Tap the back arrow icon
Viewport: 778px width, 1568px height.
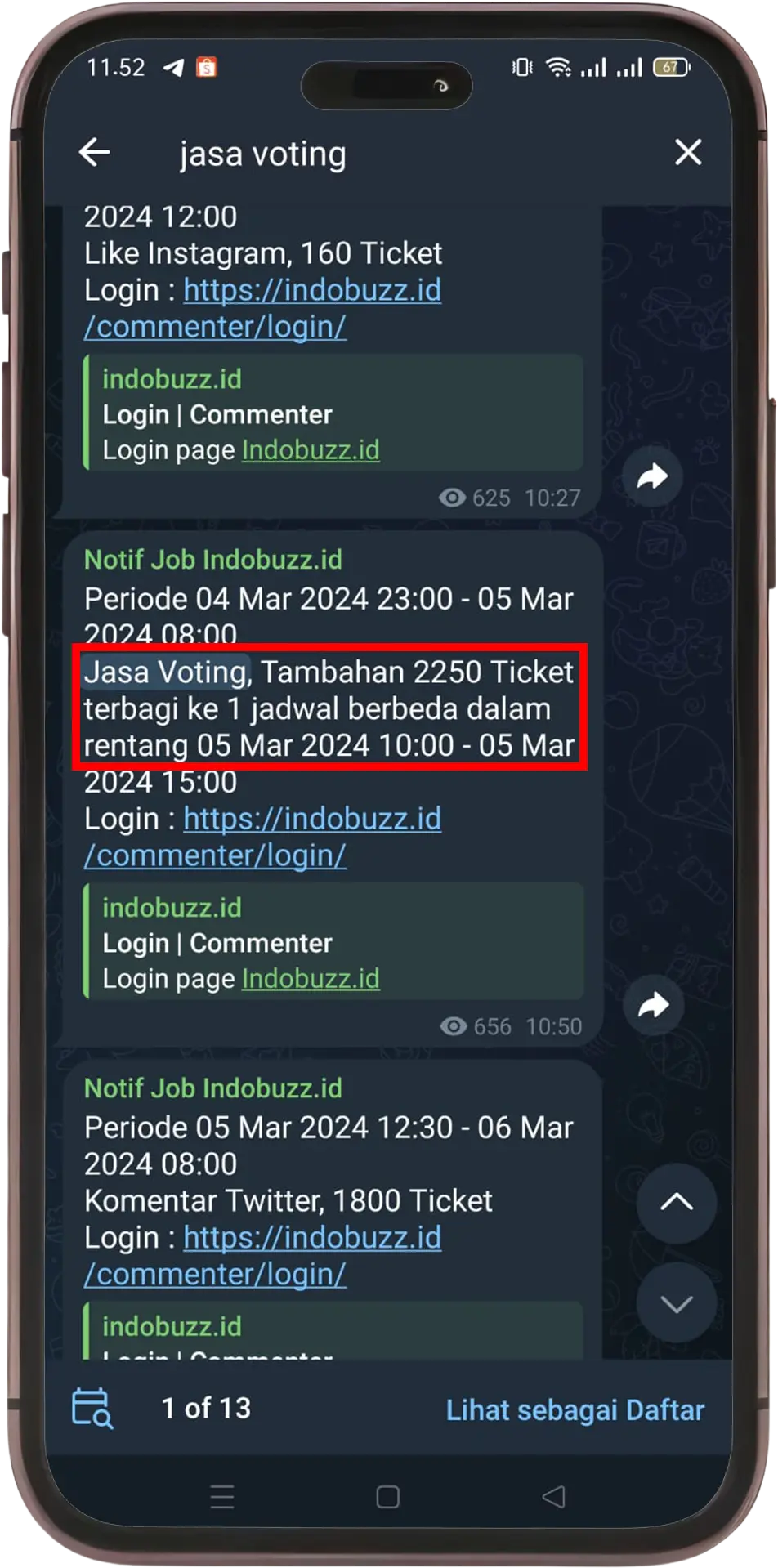coord(95,152)
